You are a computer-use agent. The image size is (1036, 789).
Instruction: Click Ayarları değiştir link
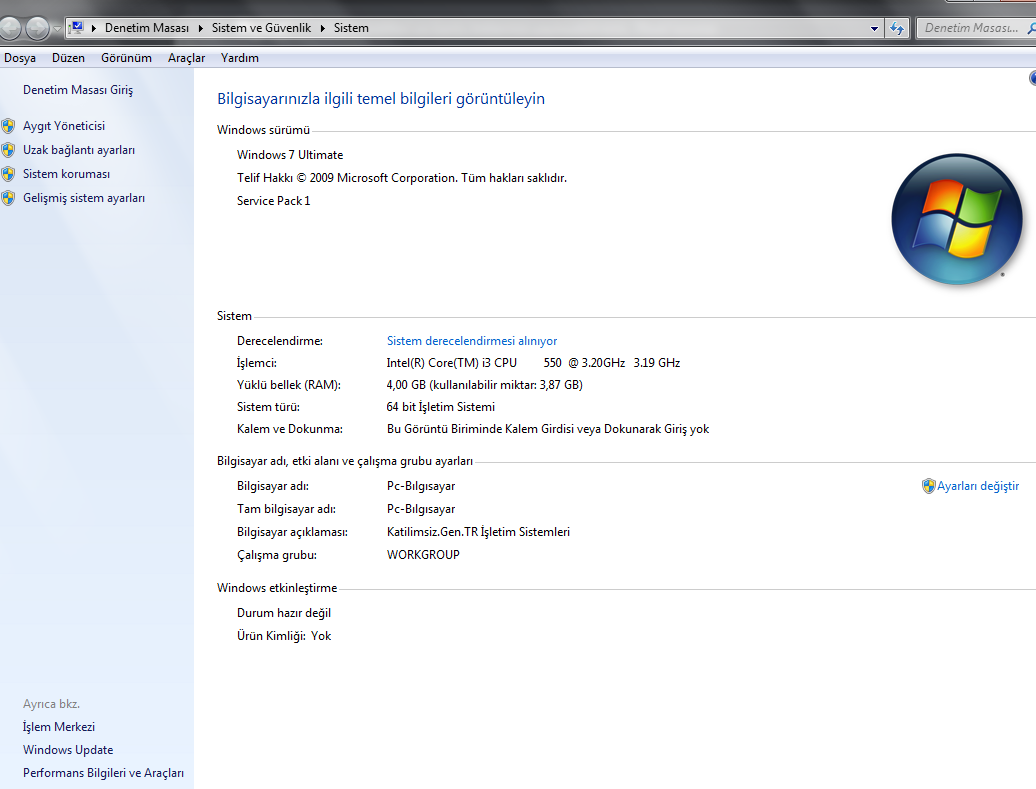(x=978, y=486)
